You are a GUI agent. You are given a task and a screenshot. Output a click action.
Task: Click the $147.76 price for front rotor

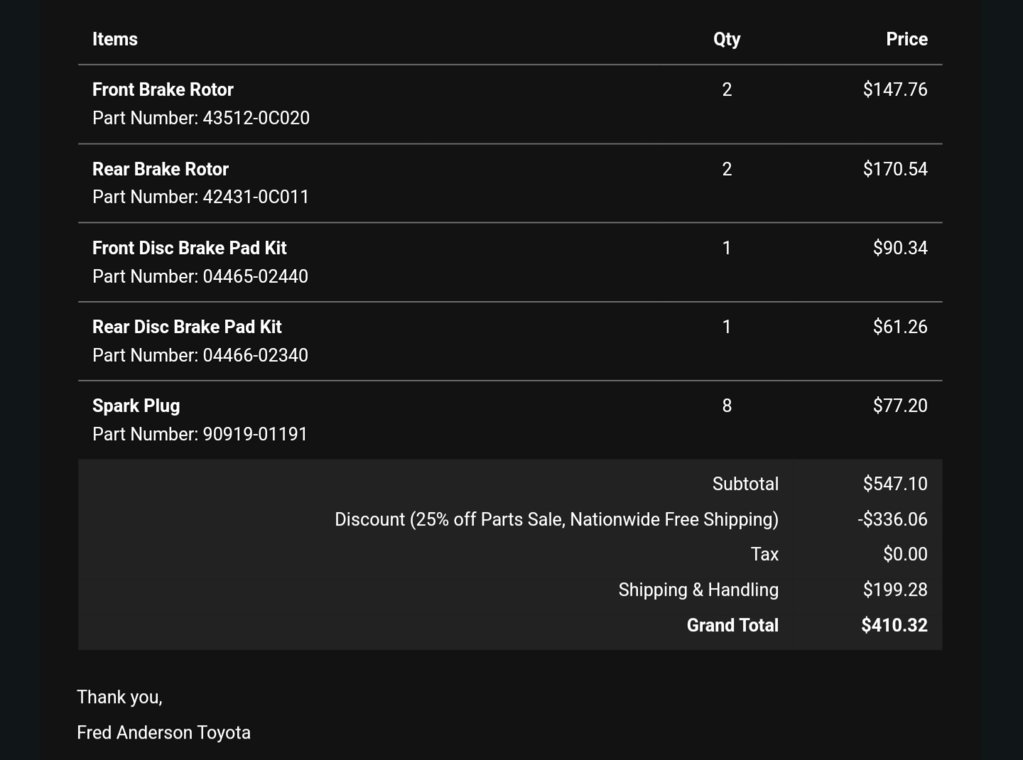[895, 89]
